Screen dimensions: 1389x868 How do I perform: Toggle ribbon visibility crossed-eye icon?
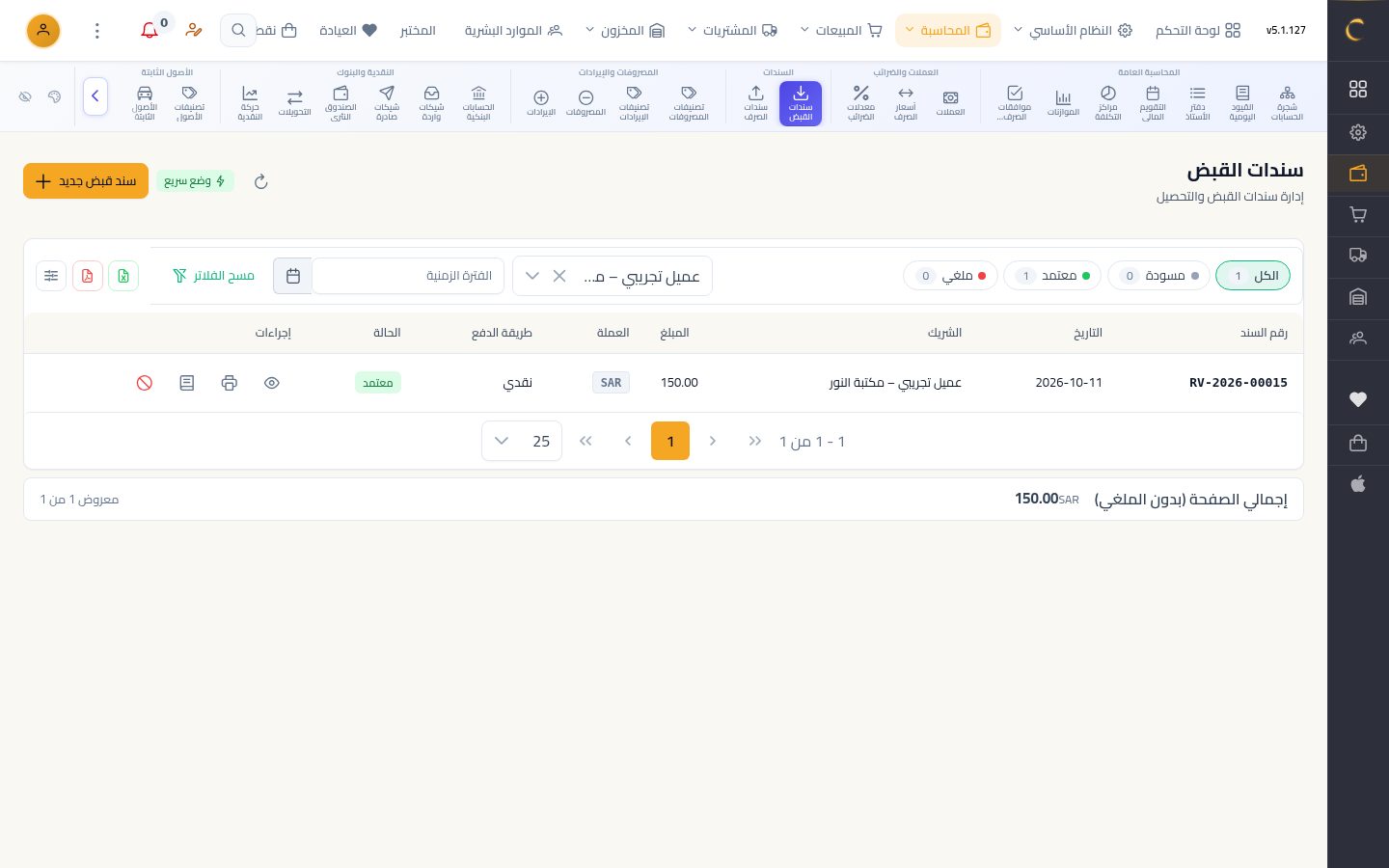click(x=26, y=96)
